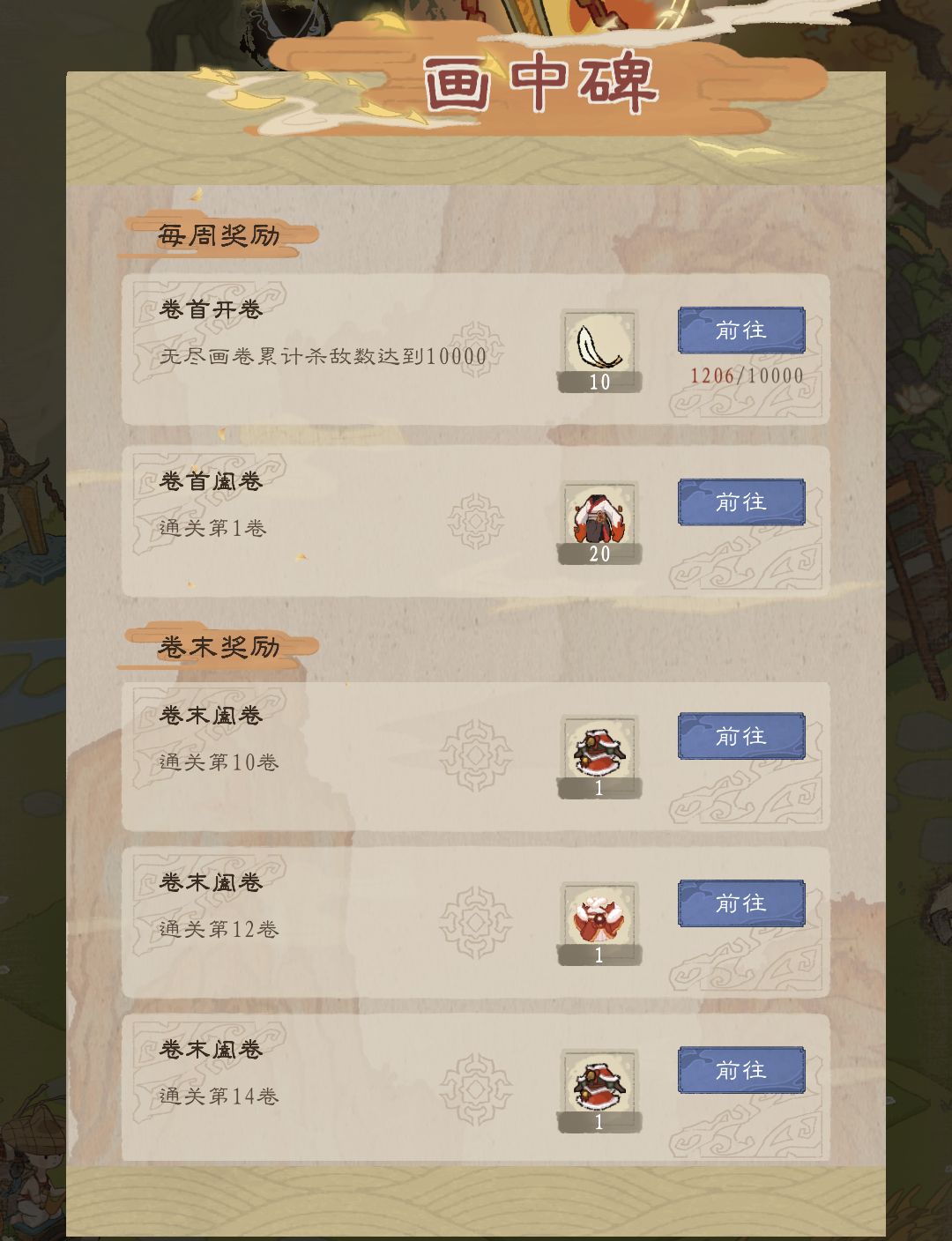Image resolution: width=952 pixels, height=1241 pixels.
Task: Tap the reward icon for 通关第14卷
Action: [x=599, y=1090]
